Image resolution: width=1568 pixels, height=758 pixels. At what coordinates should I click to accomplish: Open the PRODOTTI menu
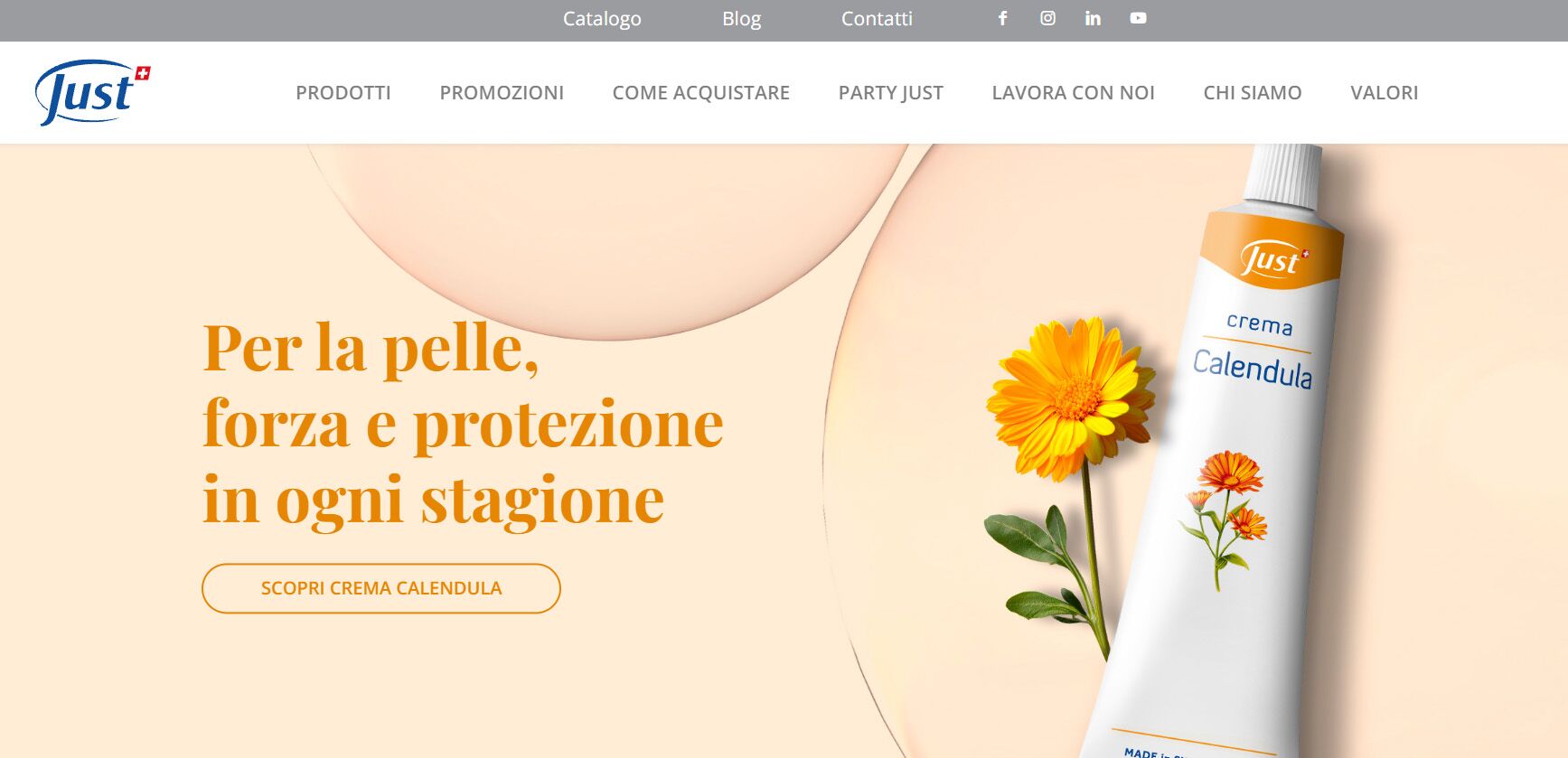tap(343, 92)
